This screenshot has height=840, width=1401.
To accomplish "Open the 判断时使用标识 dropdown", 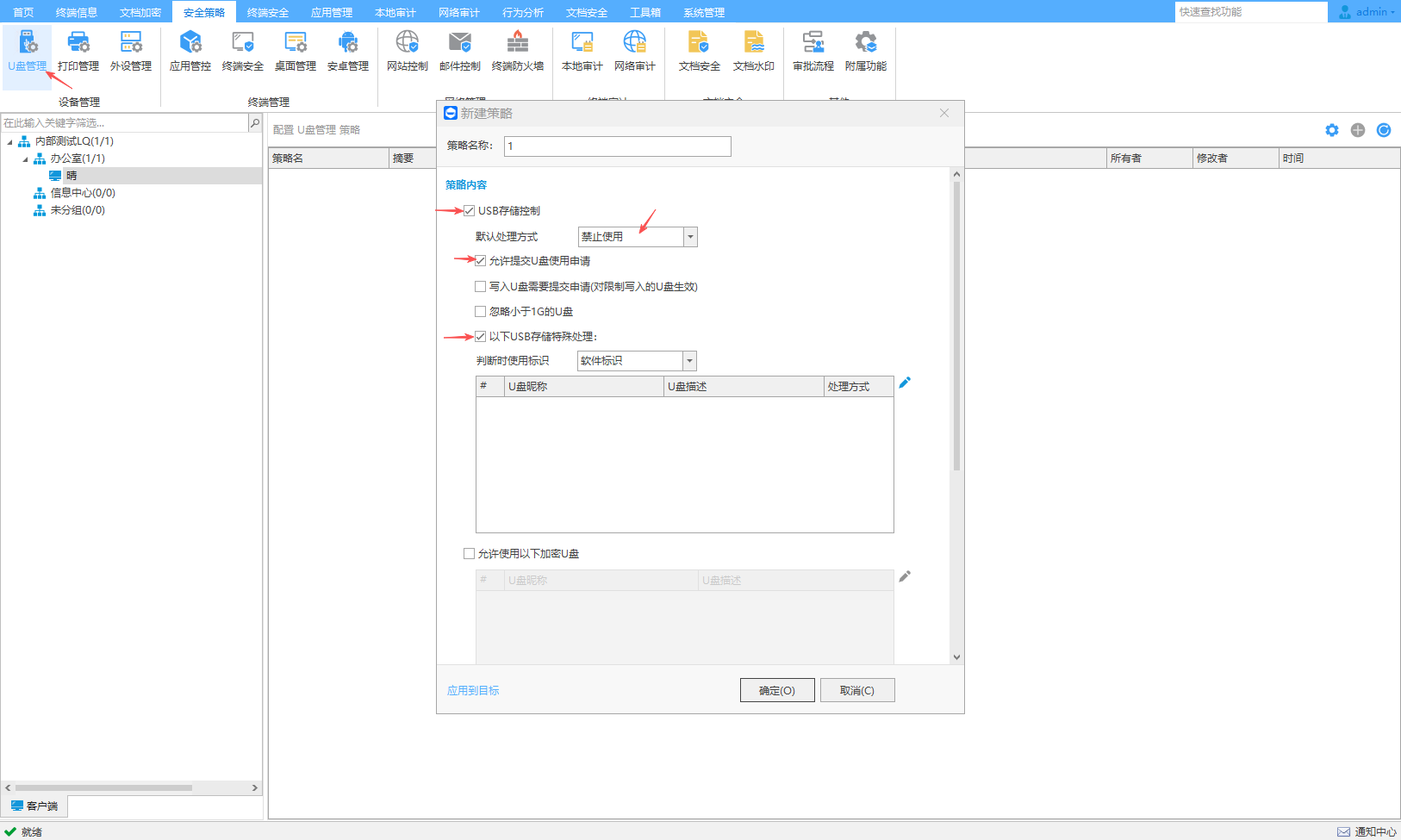I will pos(689,361).
